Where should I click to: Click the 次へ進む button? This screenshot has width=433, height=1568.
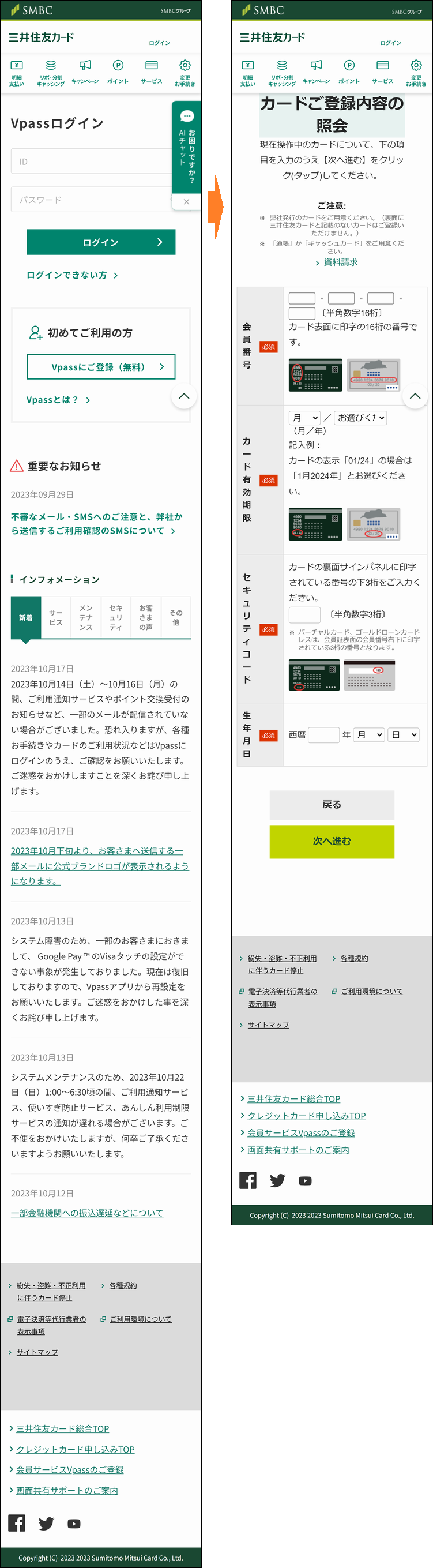332,841
